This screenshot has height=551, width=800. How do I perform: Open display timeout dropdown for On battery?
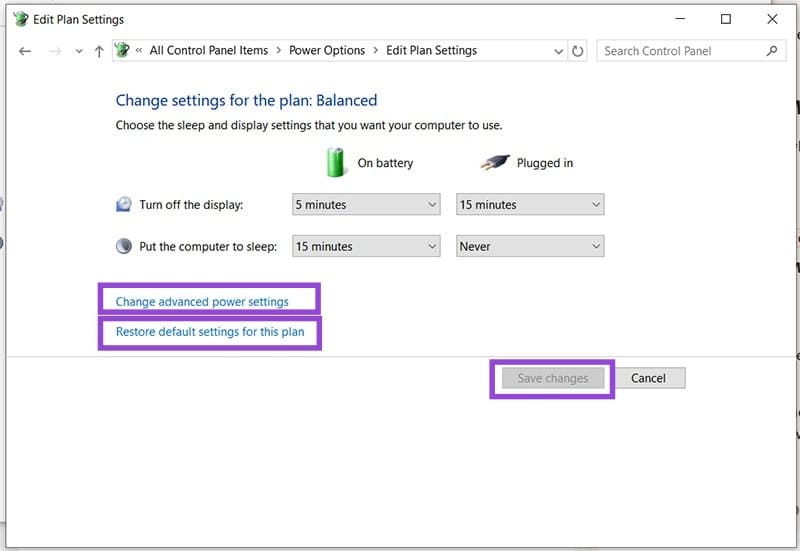click(366, 205)
